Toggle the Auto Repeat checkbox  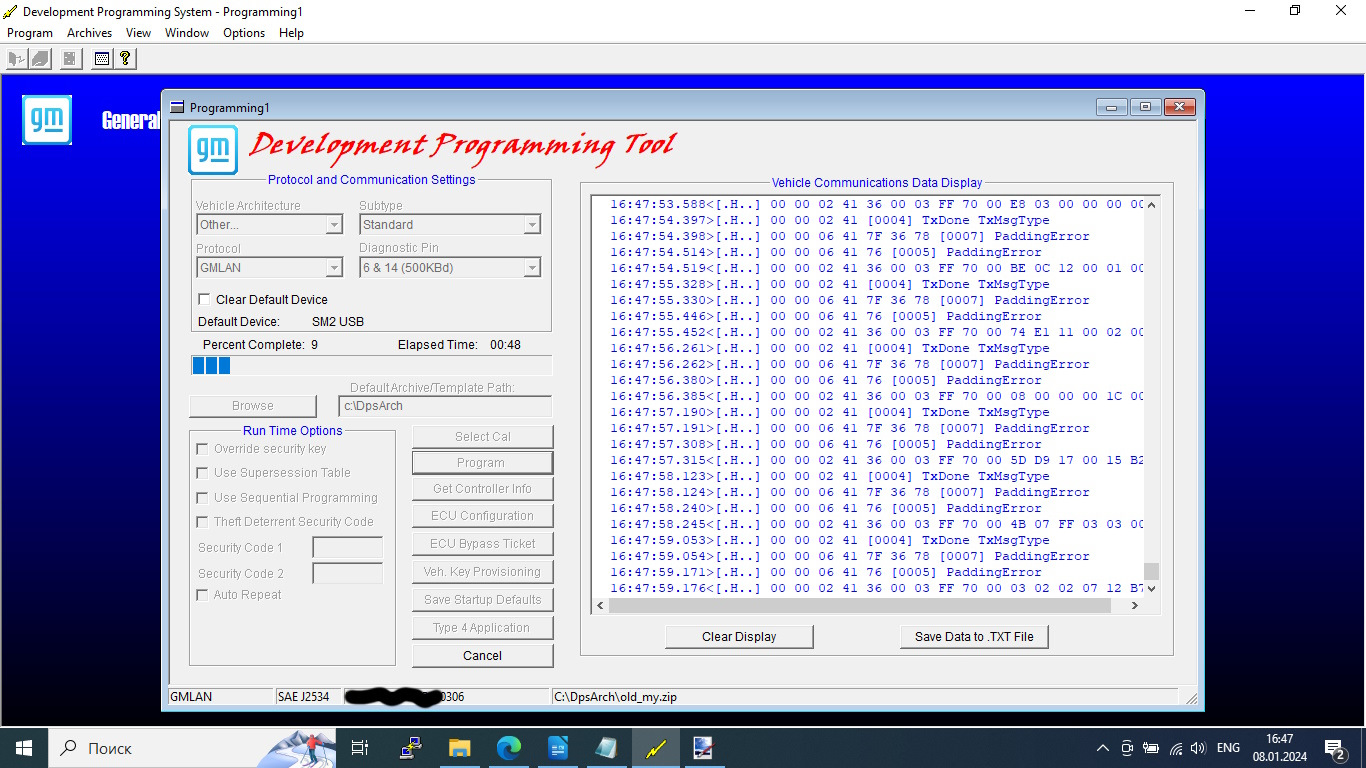203,595
